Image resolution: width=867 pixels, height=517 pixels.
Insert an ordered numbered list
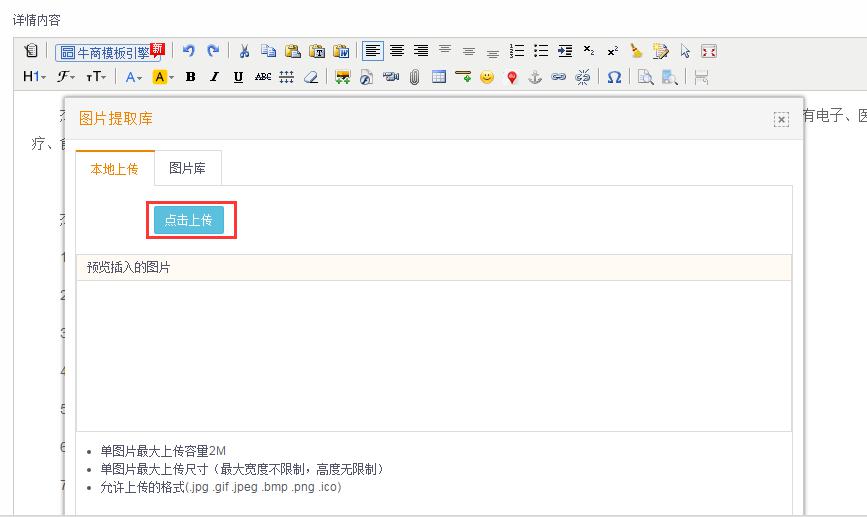[517, 51]
